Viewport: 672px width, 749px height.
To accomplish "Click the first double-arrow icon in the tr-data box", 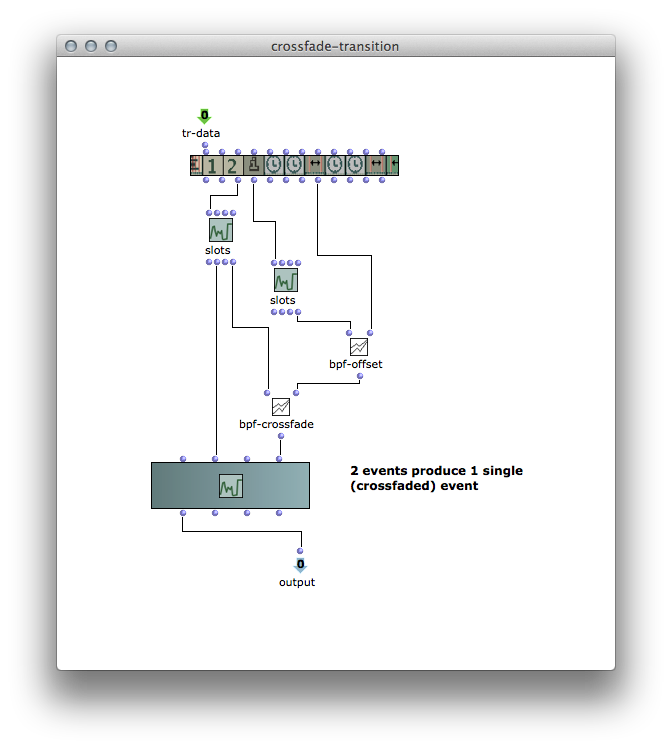I will pos(315,165).
